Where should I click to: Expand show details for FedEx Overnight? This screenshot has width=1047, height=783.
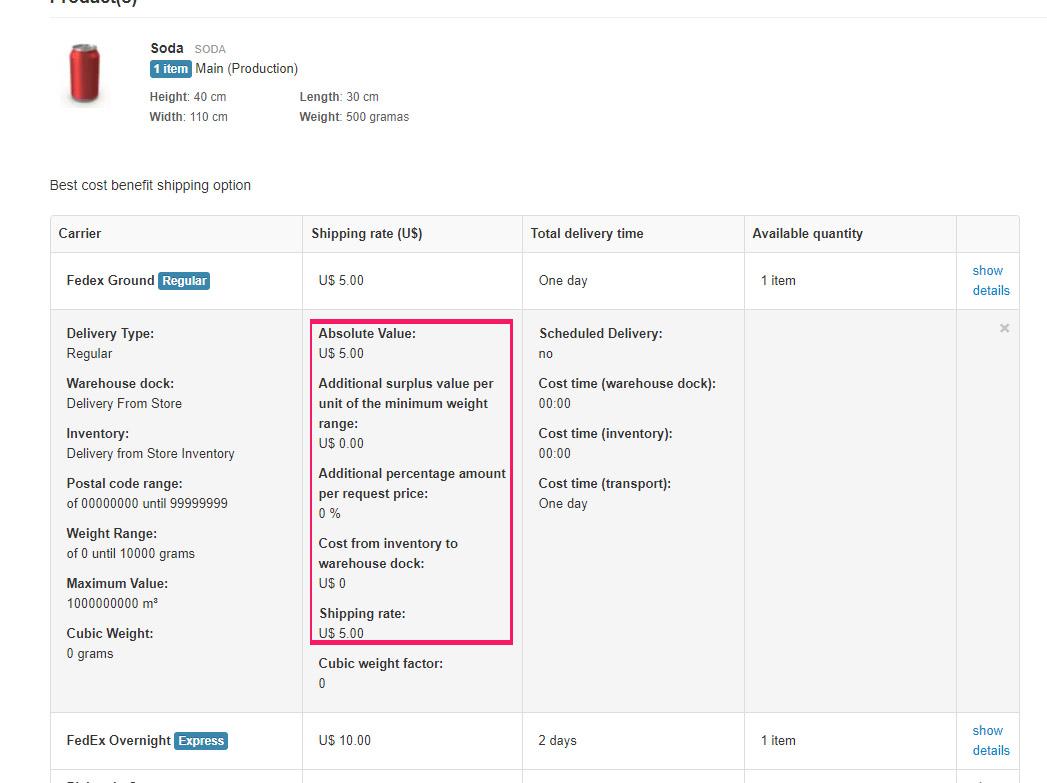[x=990, y=740]
